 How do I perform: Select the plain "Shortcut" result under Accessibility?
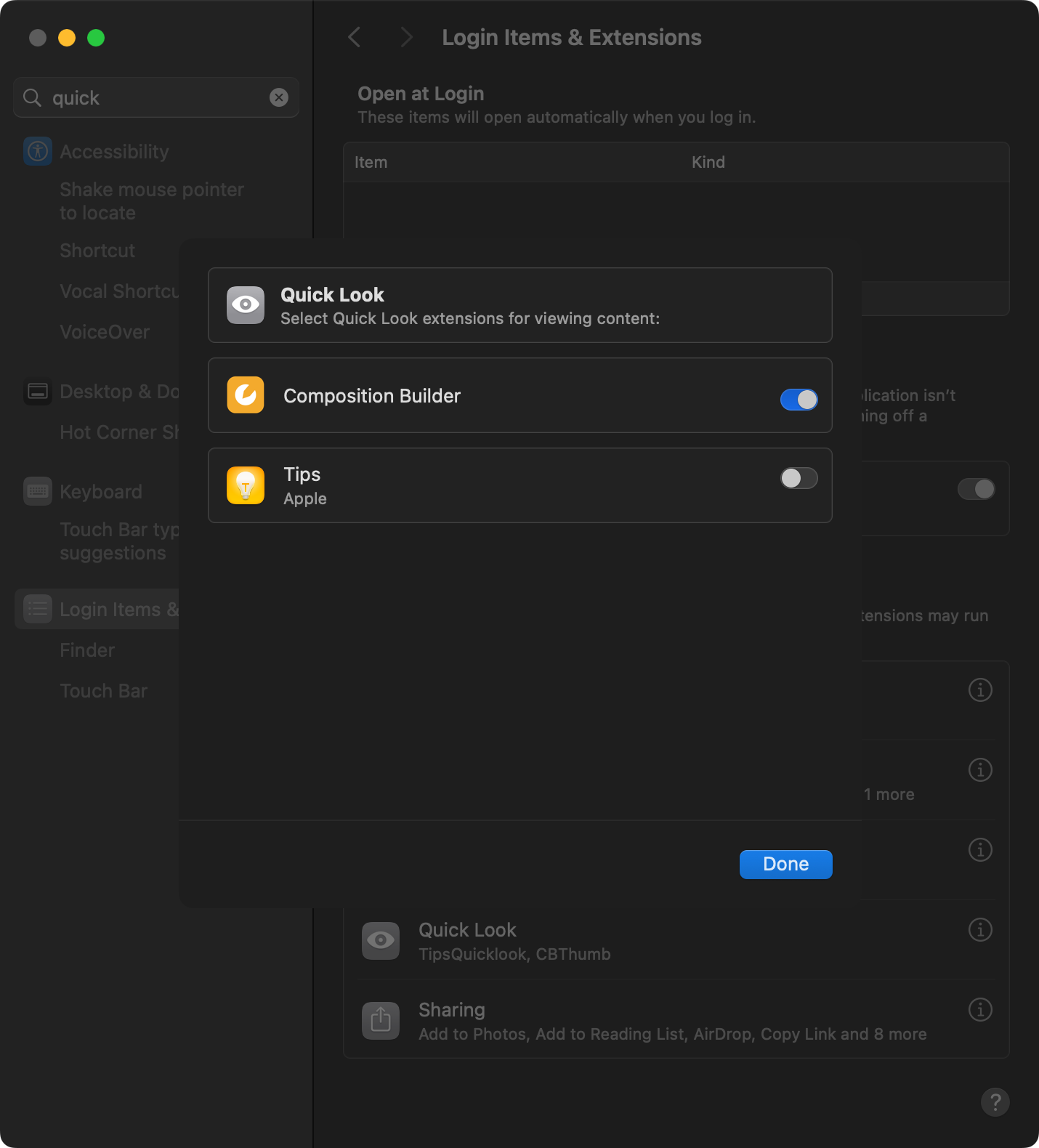click(x=97, y=251)
